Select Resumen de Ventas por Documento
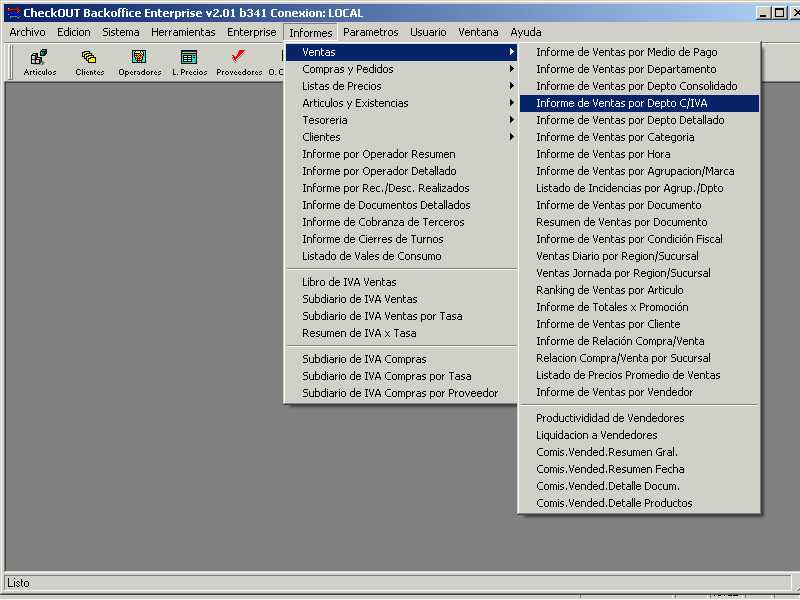This screenshot has height=600, width=800. [639, 222]
